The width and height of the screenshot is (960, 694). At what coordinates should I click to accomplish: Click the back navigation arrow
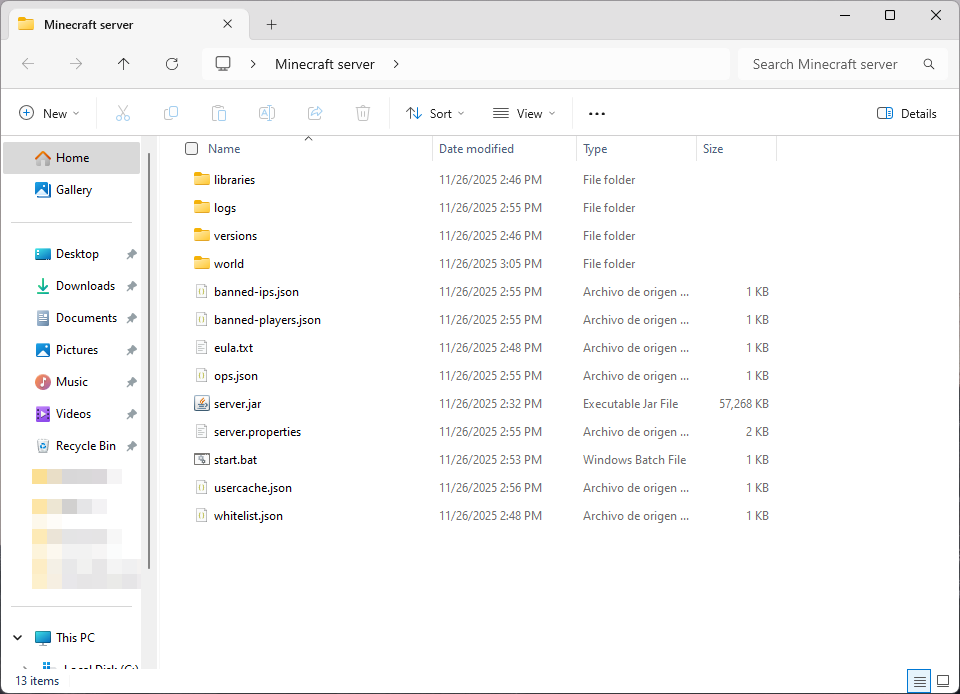(x=27, y=63)
